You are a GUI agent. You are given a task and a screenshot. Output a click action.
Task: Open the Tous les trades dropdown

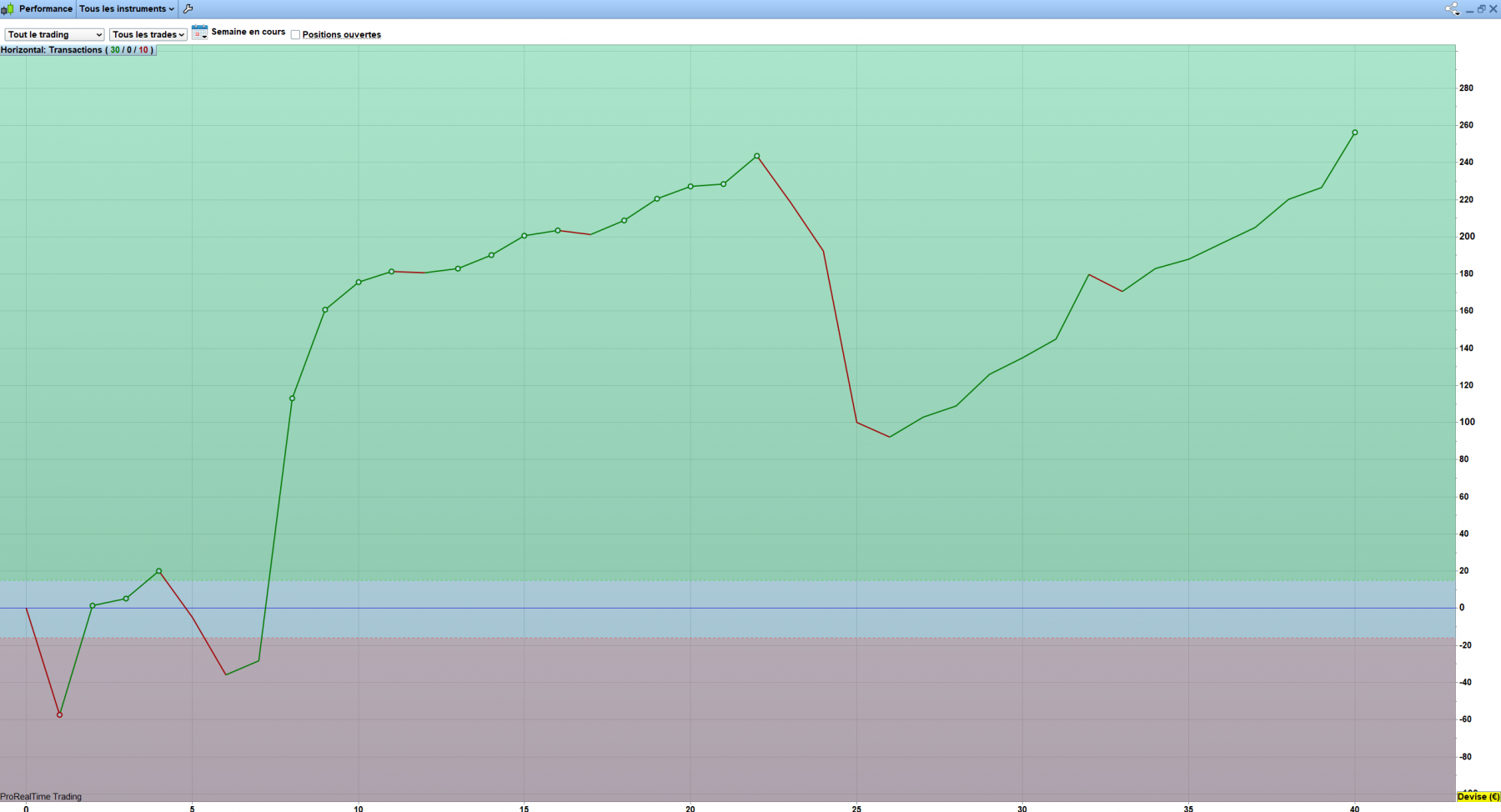(x=148, y=34)
